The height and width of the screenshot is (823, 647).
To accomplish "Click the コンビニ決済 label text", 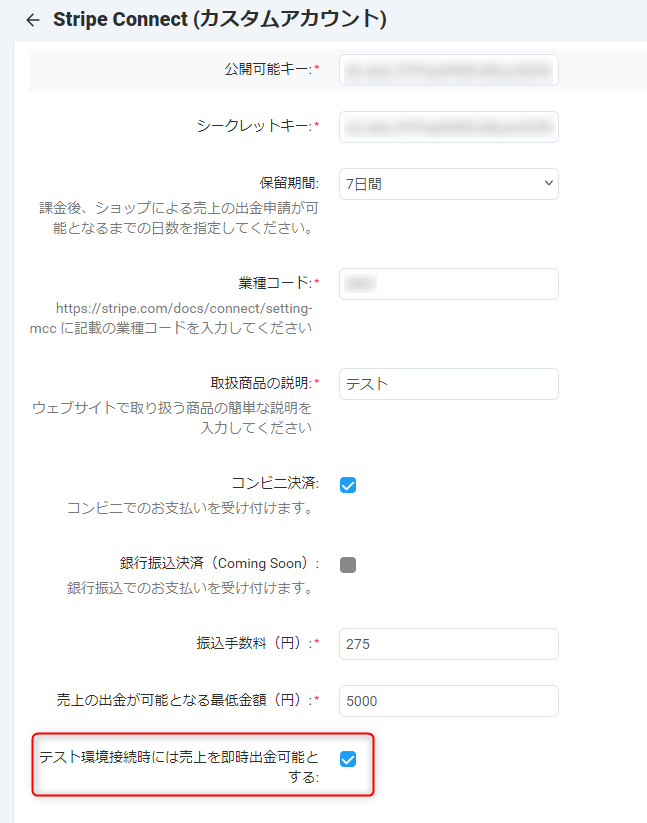I will tap(274, 484).
